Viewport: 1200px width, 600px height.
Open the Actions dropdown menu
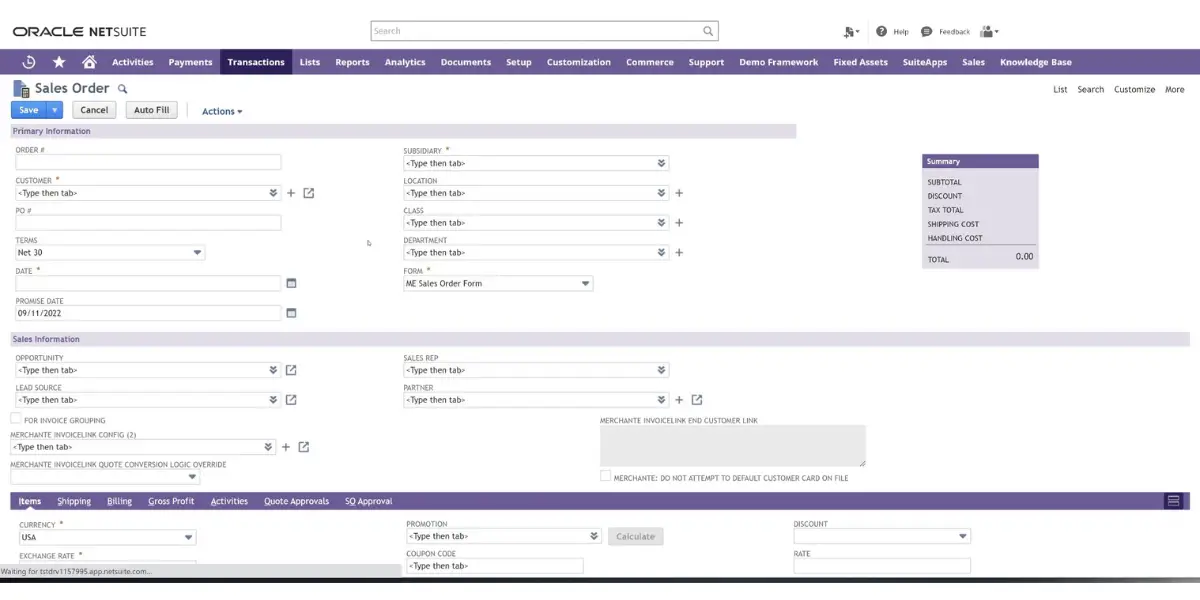coord(222,111)
